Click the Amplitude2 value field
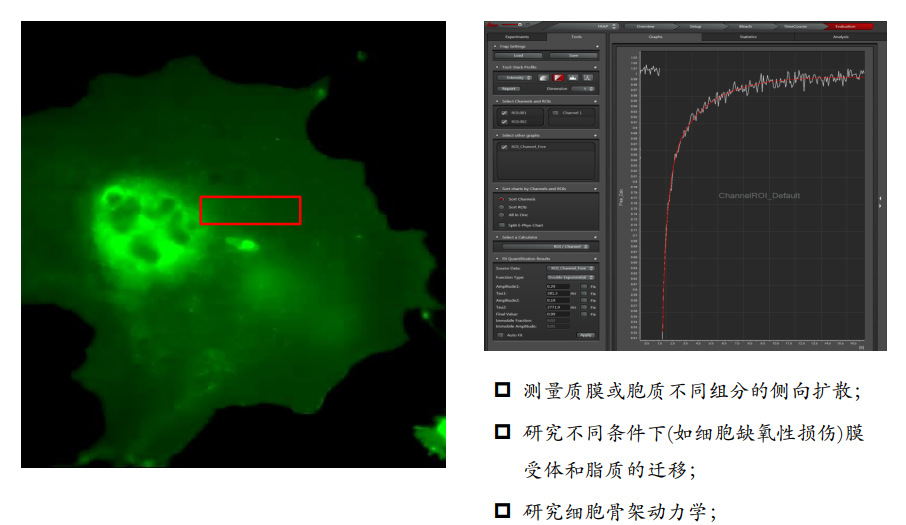The image size is (906, 525). pos(558,300)
